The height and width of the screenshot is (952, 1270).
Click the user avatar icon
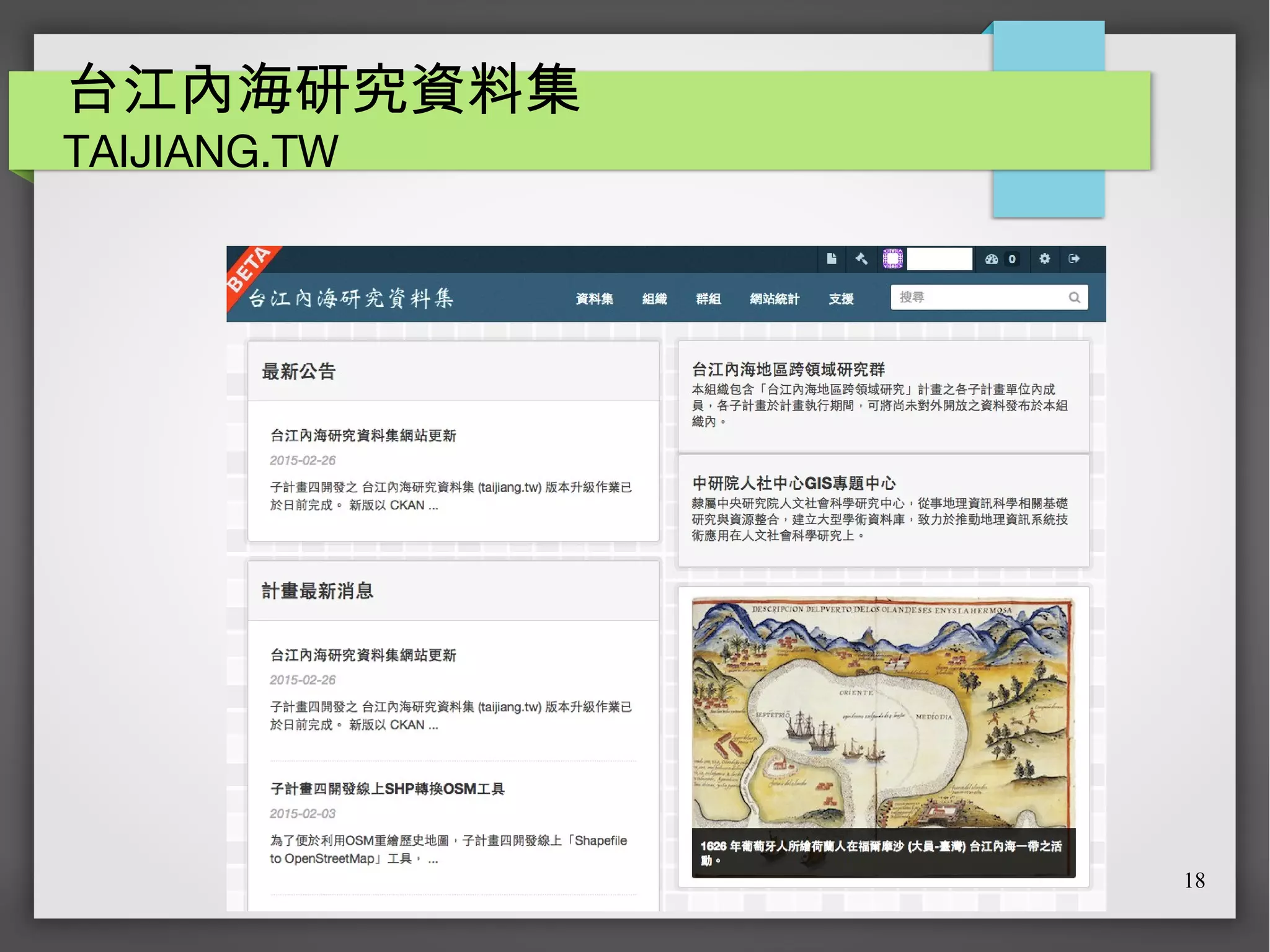coord(892,259)
